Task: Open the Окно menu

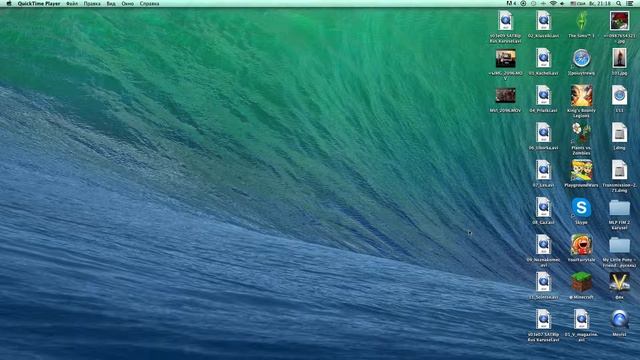Action: click(x=127, y=3)
